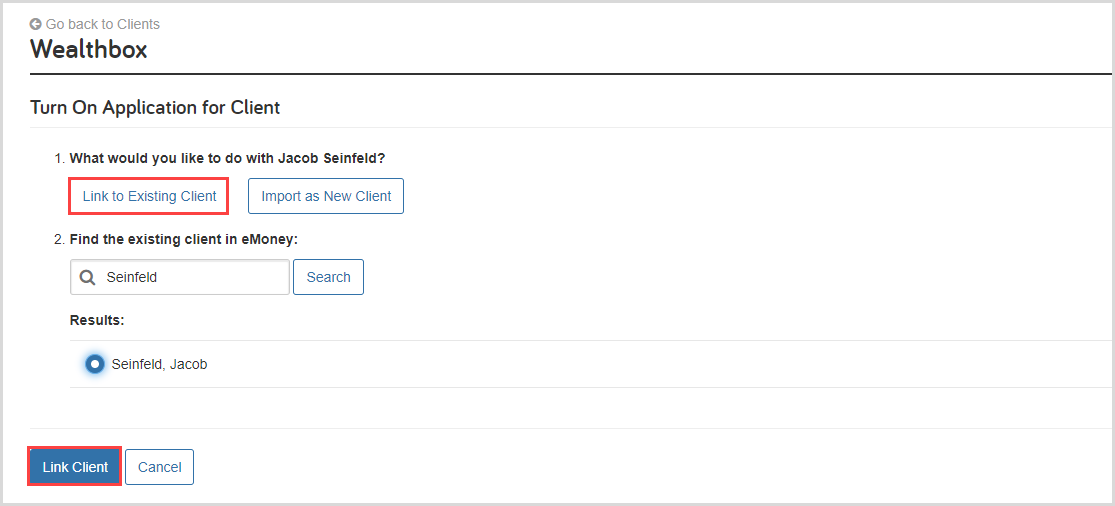Click the Seinfeld, Jacob result label
The height and width of the screenshot is (506, 1115).
pos(159,364)
